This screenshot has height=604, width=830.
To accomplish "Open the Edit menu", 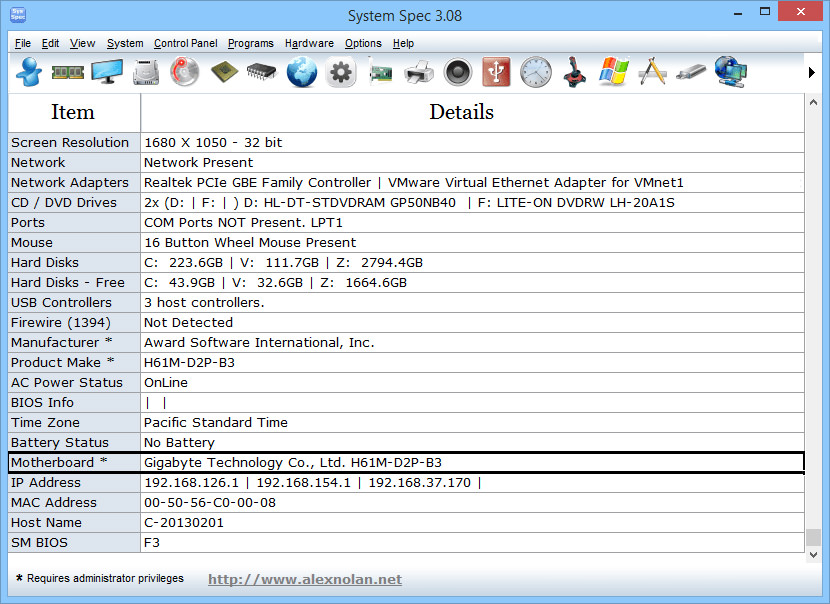I will pos(50,43).
